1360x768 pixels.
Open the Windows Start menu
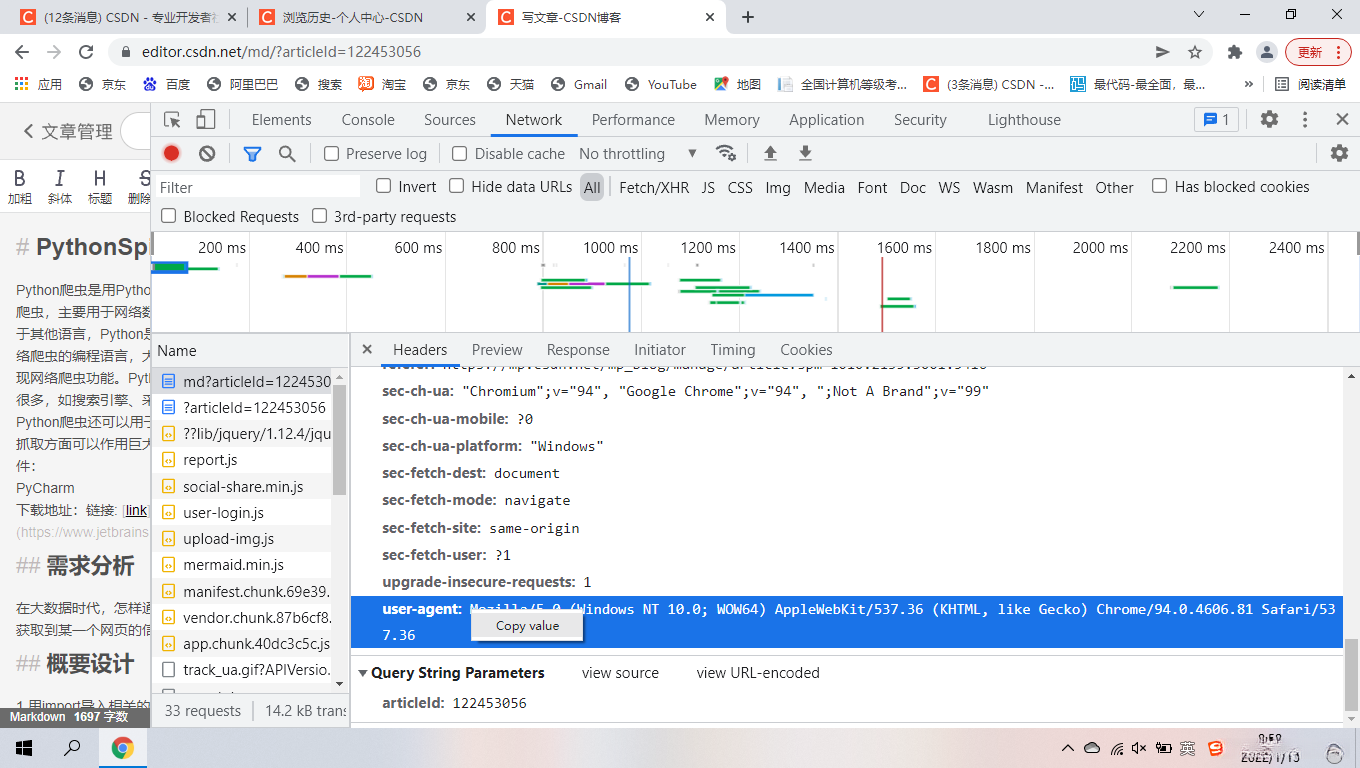[24, 747]
